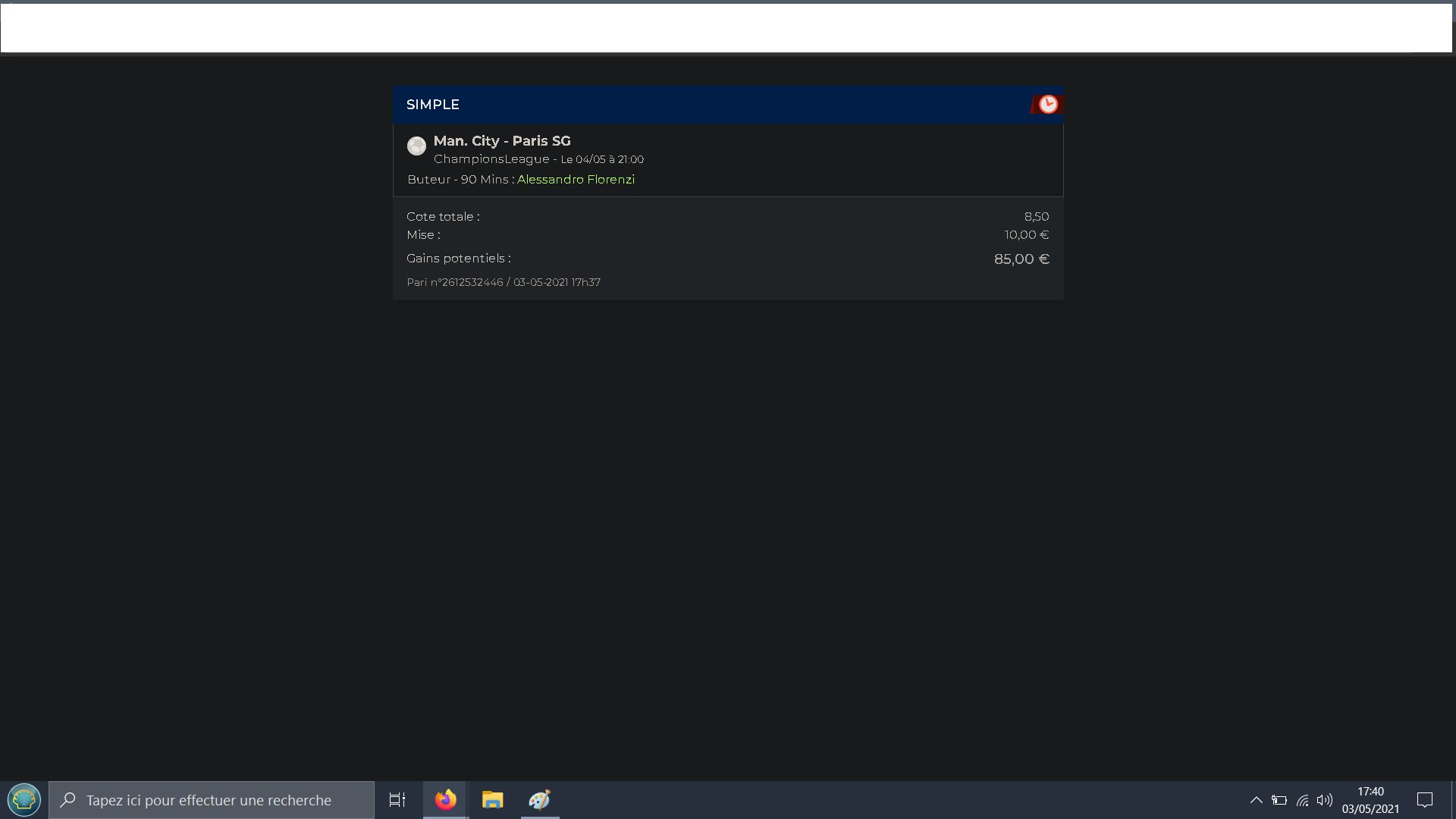Open the Man. City - Paris SG match
The height and width of the screenshot is (819, 1456).
click(x=502, y=141)
